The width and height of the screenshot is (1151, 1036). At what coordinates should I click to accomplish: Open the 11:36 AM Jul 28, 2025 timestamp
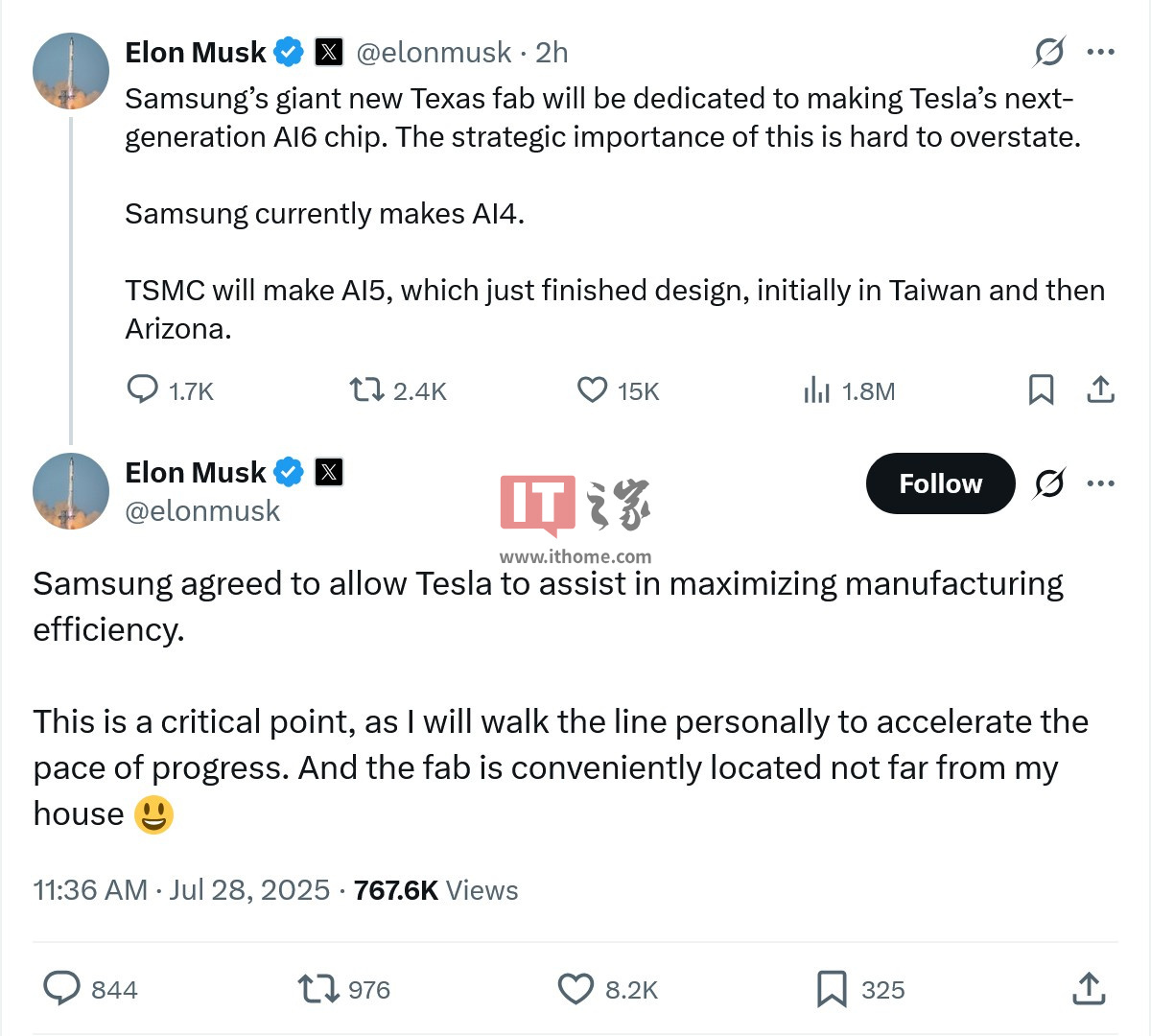pos(181,890)
